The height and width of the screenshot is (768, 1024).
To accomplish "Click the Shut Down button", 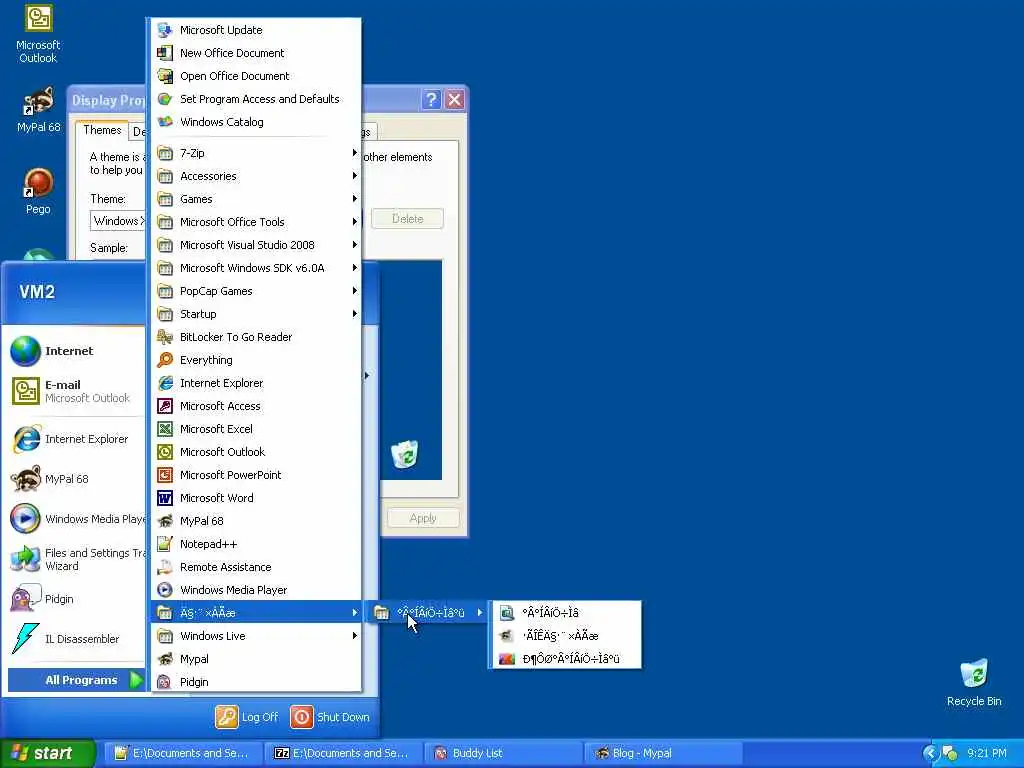I will coord(330,717).
